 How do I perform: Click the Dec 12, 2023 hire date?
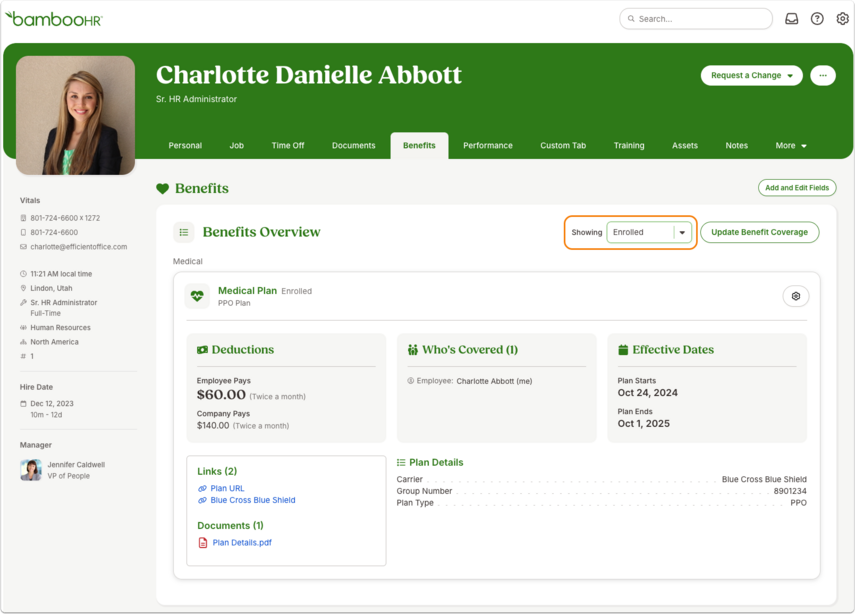(52, 404)
